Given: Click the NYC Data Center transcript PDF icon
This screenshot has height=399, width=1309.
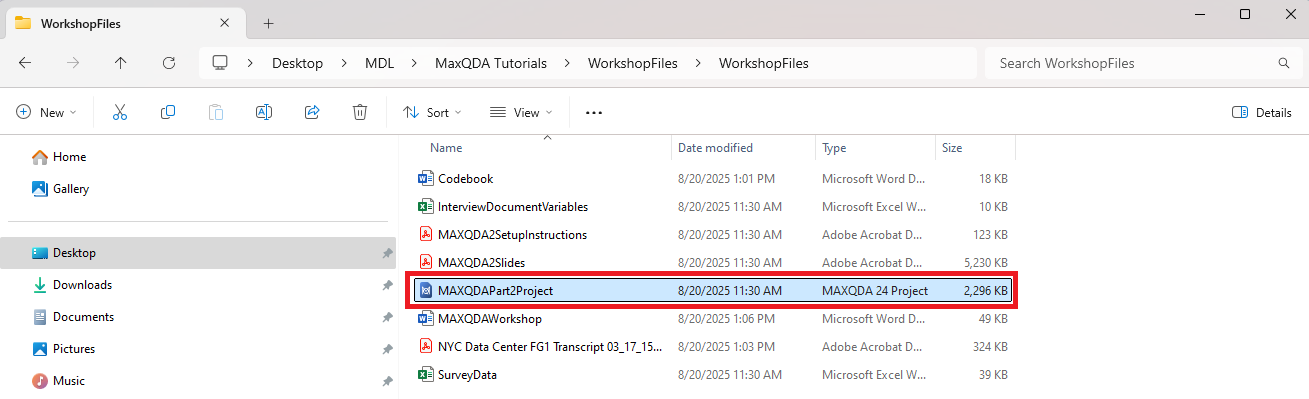Looking at the screenshot, I should click(425, 347).
